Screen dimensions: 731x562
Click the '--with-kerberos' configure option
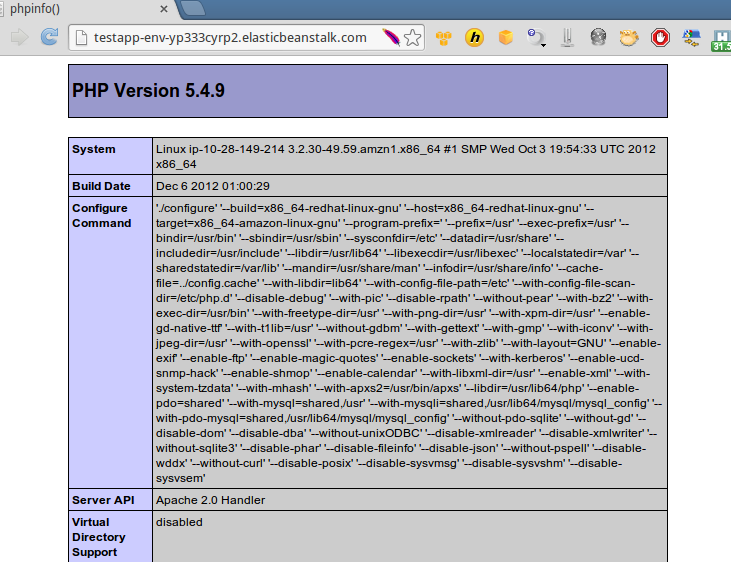pyautogui.click(x=523, y=358)
